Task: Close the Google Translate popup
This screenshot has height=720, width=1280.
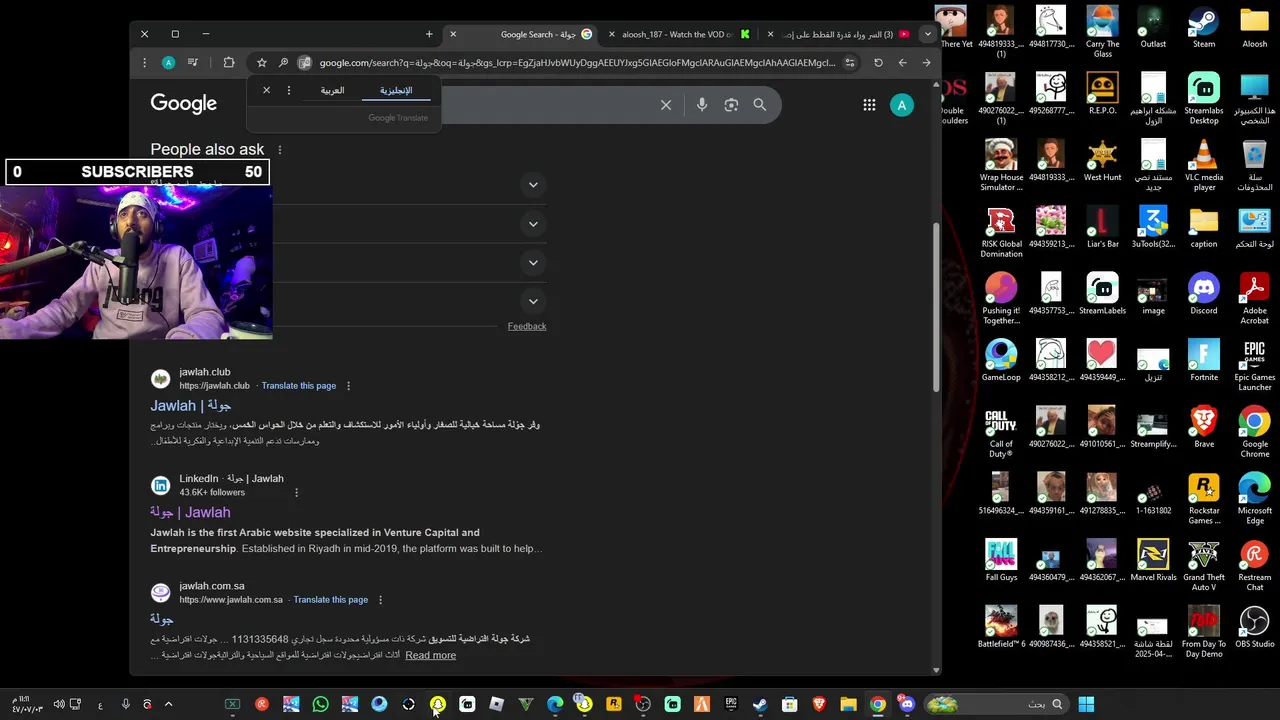Action: (x=266, y=90)
